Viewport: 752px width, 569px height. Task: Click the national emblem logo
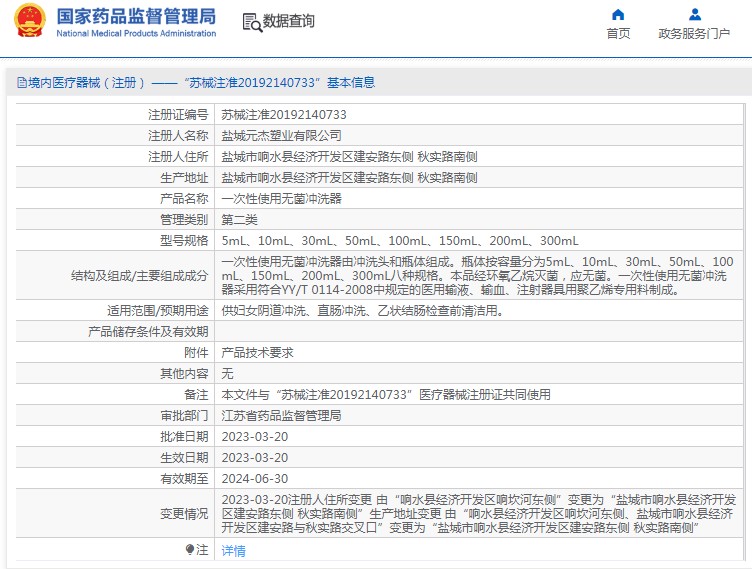click(x=30, y=21)
